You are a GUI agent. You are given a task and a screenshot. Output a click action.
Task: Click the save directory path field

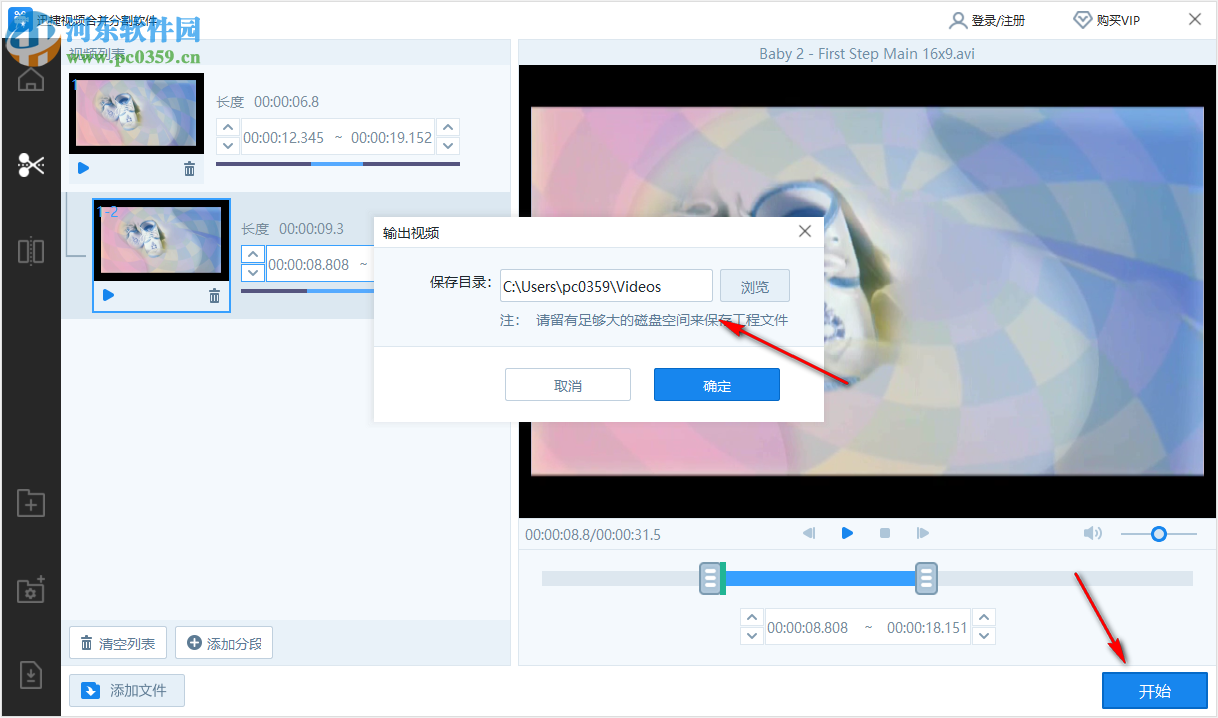pos(606,286)
